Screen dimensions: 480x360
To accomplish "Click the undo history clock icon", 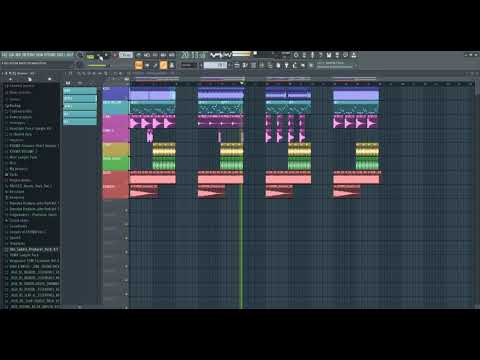I will click(x=296, y=55).
